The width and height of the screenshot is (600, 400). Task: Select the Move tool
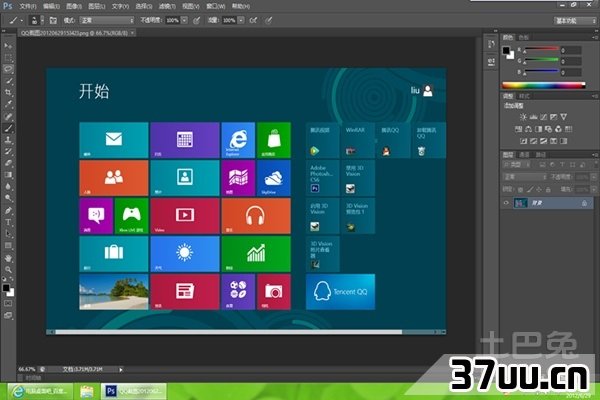pyautogui.click(x=8, y=46)
